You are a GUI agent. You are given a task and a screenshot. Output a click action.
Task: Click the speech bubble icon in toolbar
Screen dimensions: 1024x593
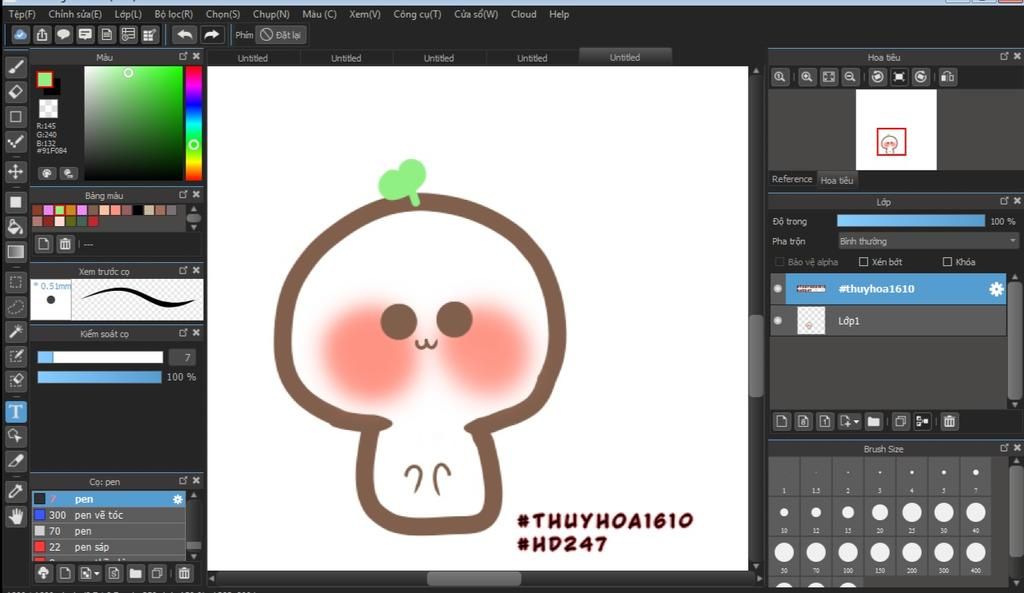(x=63, y=35)
